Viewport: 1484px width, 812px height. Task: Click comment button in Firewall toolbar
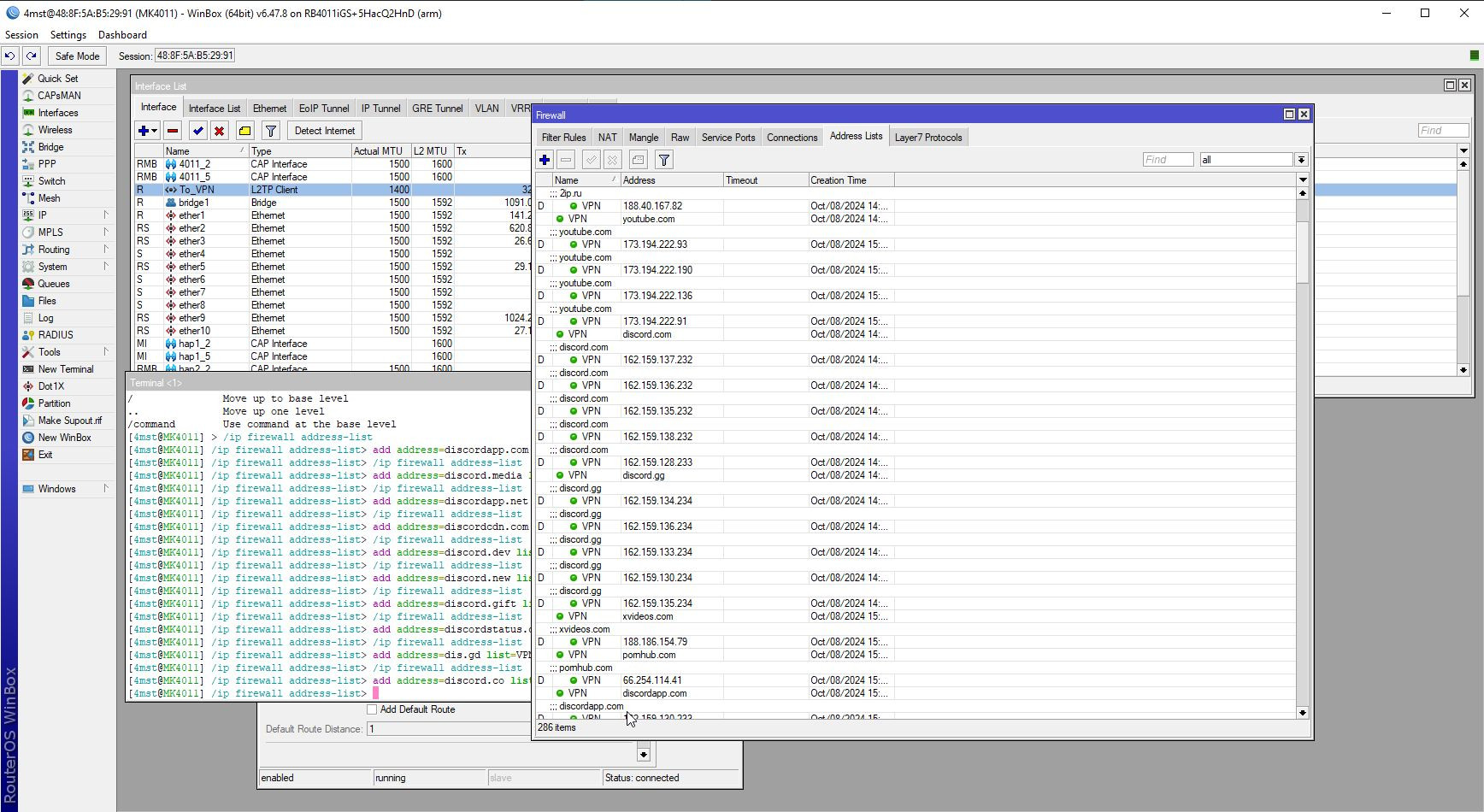tap(638, 160)
